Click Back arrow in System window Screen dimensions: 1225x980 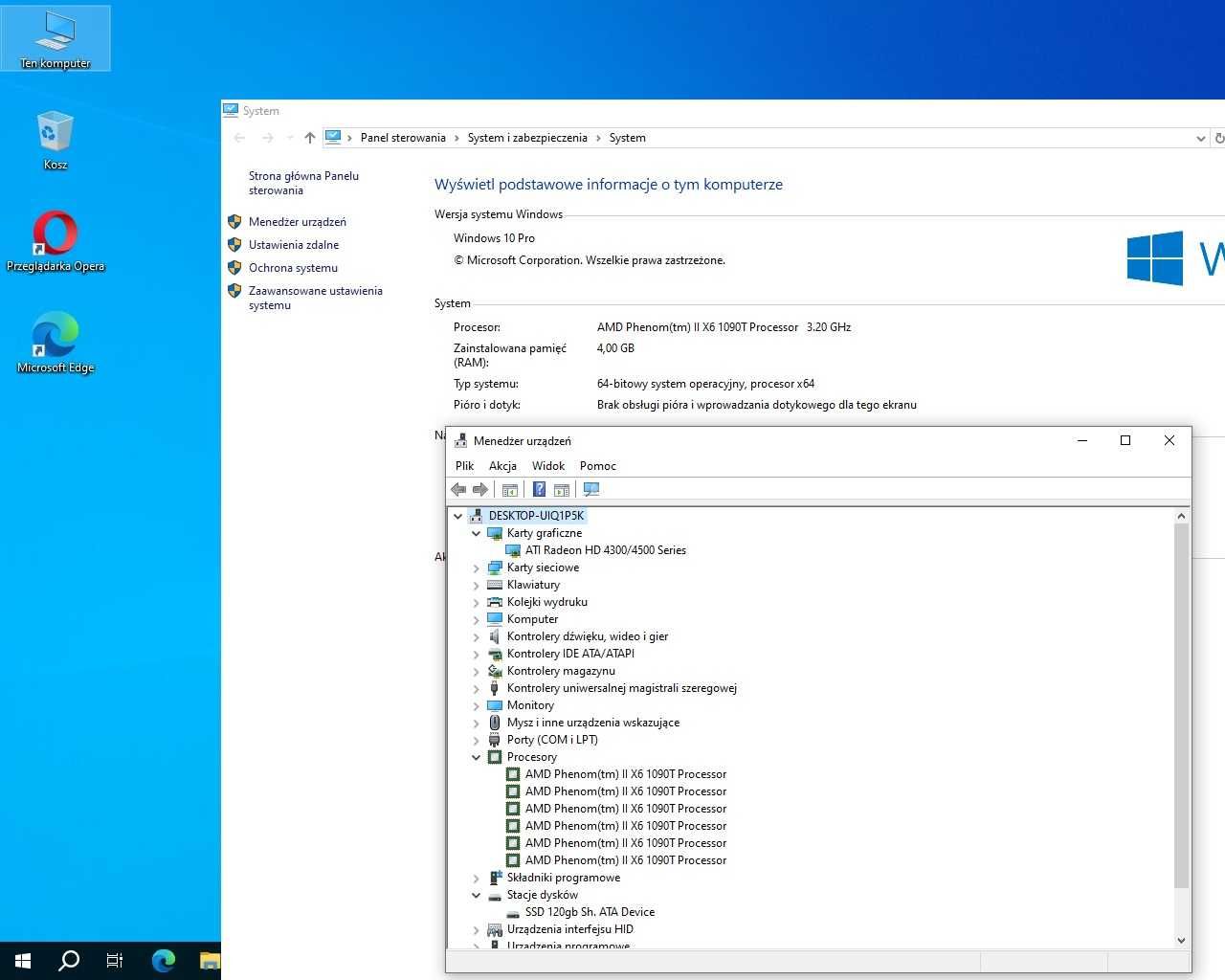pyautogui.click(x=240, y=138)
